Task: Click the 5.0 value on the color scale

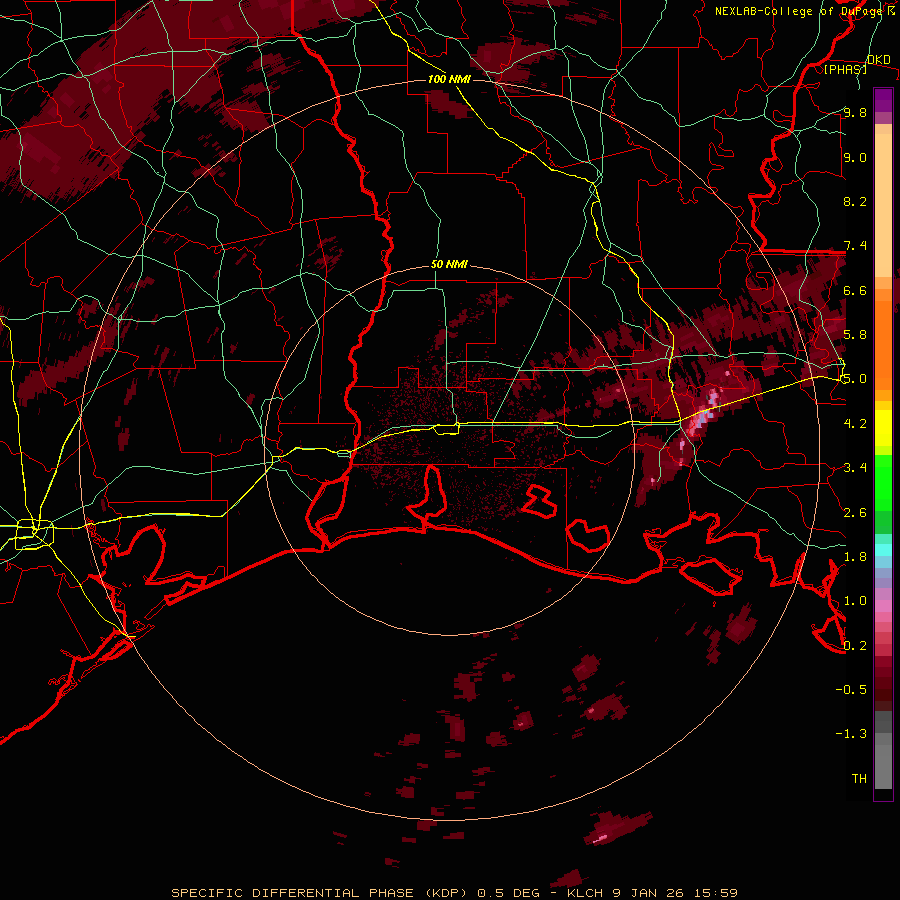Action: 855,379
